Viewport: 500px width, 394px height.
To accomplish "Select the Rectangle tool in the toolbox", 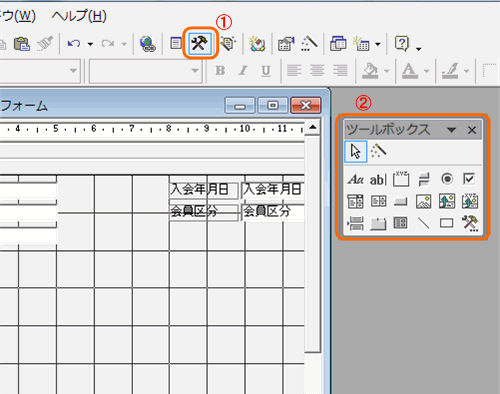I will pos(447,223).
